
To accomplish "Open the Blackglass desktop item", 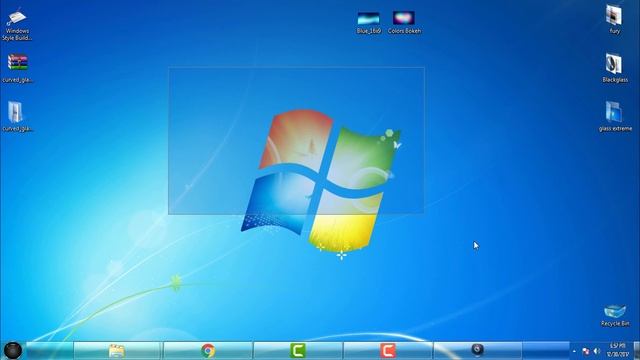I will click(x=615, y=68).
